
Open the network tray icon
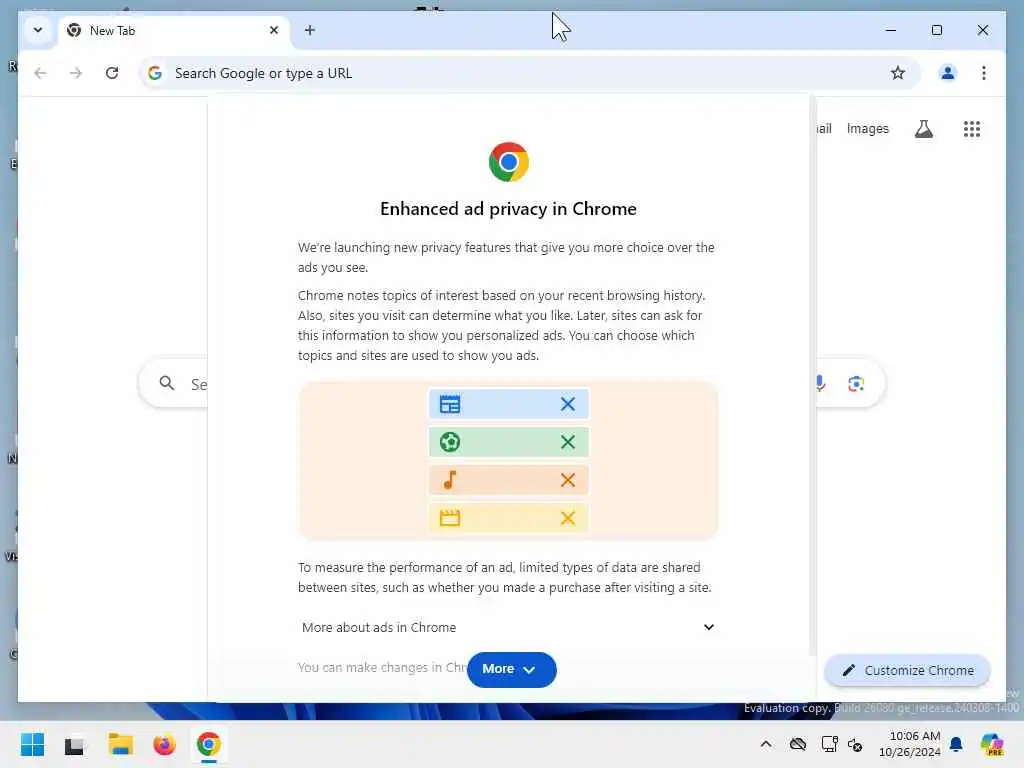click(x=829, y=744)
